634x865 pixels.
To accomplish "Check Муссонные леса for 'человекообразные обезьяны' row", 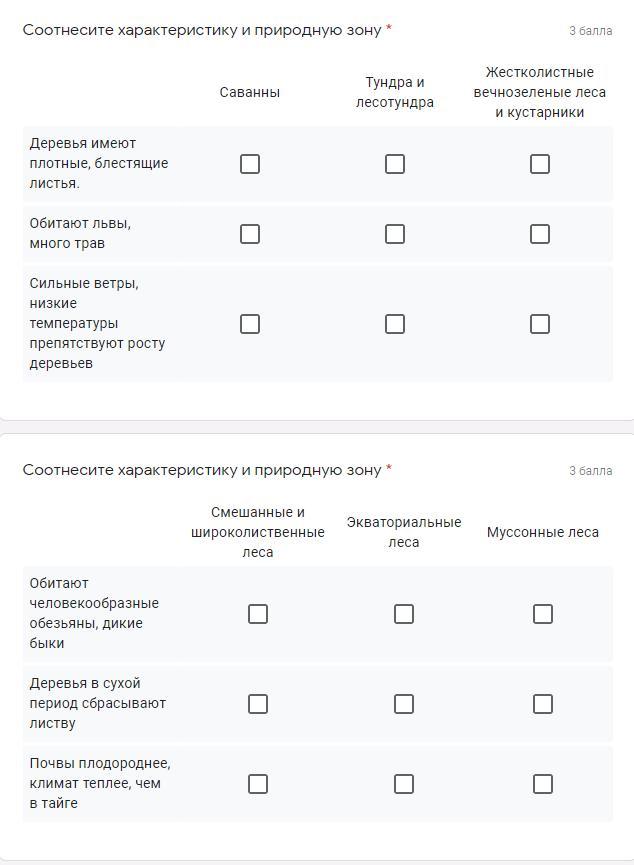I will pyautogui.click(x=543, y=613).
